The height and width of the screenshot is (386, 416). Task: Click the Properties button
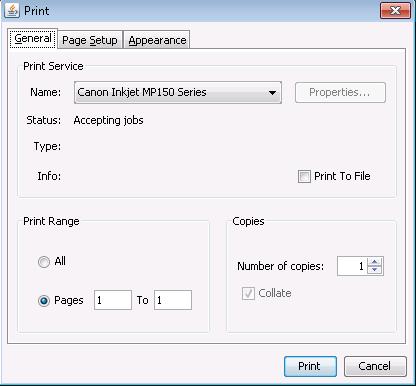tap(340, 92)
